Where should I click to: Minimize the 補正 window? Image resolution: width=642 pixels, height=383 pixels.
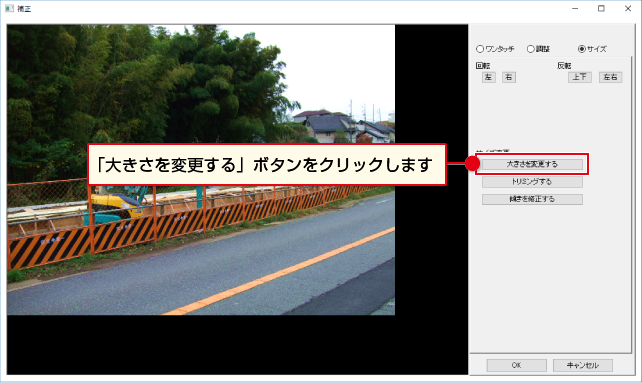point(575,8)
